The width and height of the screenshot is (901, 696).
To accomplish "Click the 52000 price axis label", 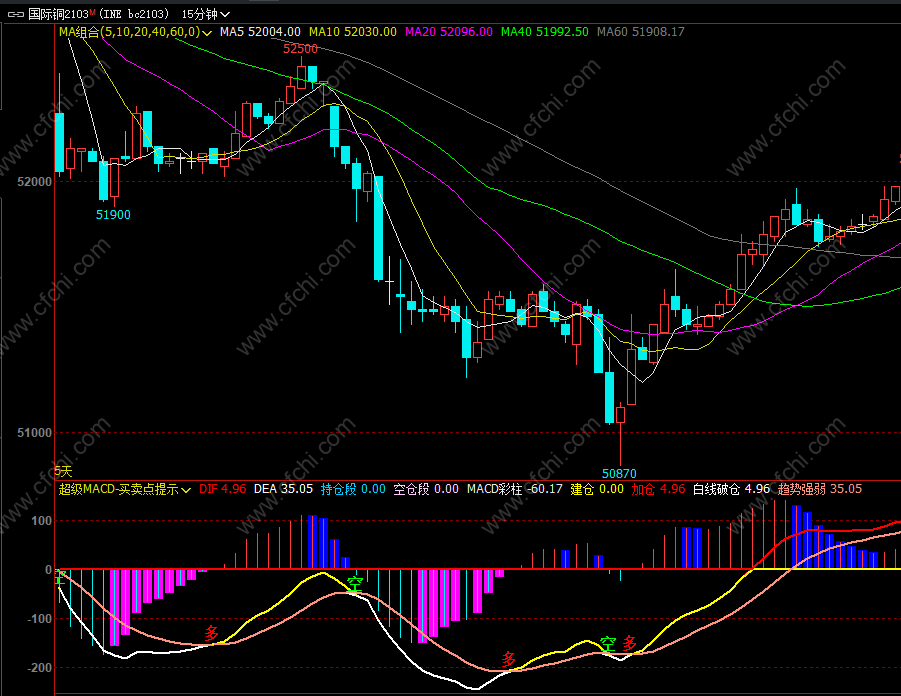I will [x=34, y=182].
